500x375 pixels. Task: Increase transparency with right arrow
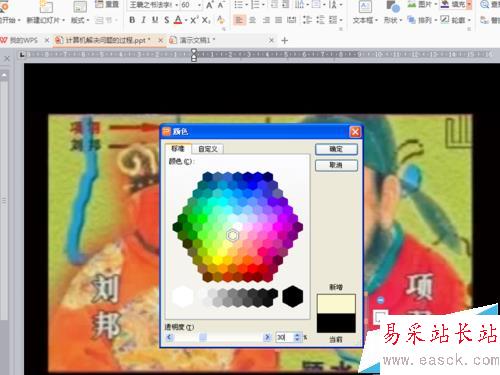tap(267, 337)
